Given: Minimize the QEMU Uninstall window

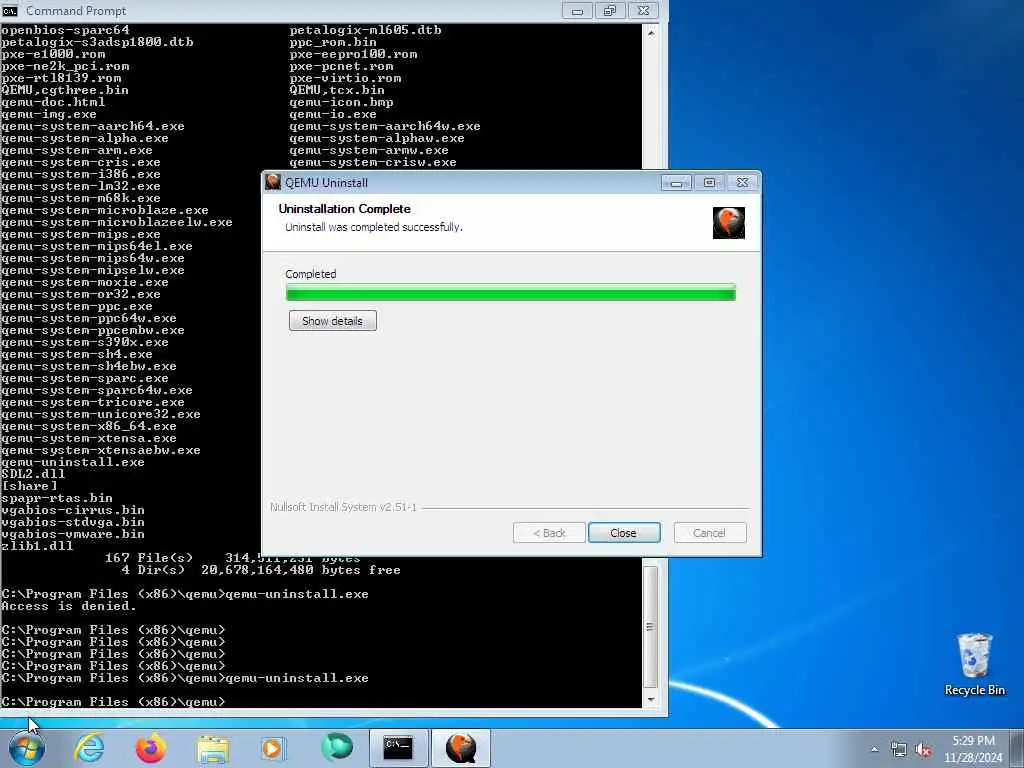Looking at the screenshot, I should click(x=676, y=183).
